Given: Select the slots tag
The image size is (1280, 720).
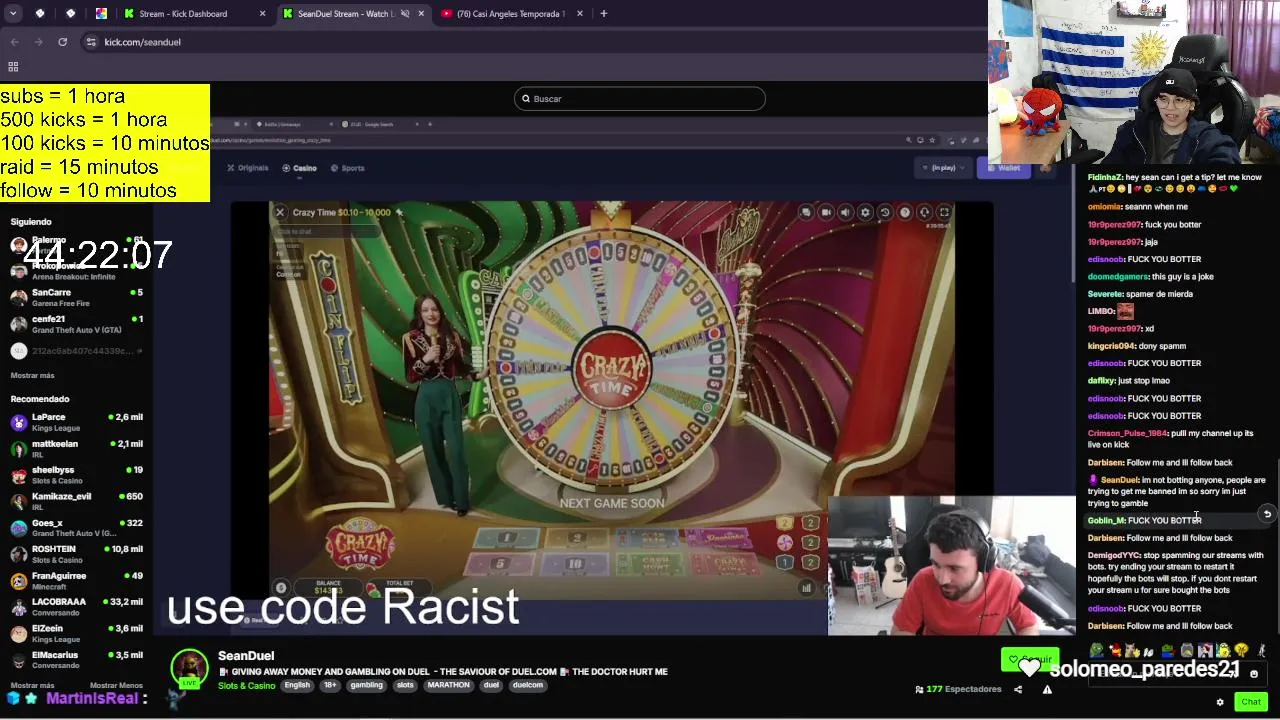Looking at the screenshot, I should click(405, 686).
